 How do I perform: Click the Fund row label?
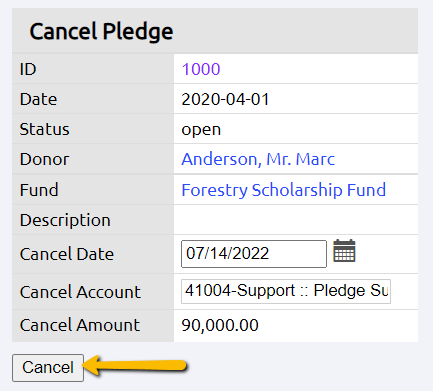pos(39,190)
